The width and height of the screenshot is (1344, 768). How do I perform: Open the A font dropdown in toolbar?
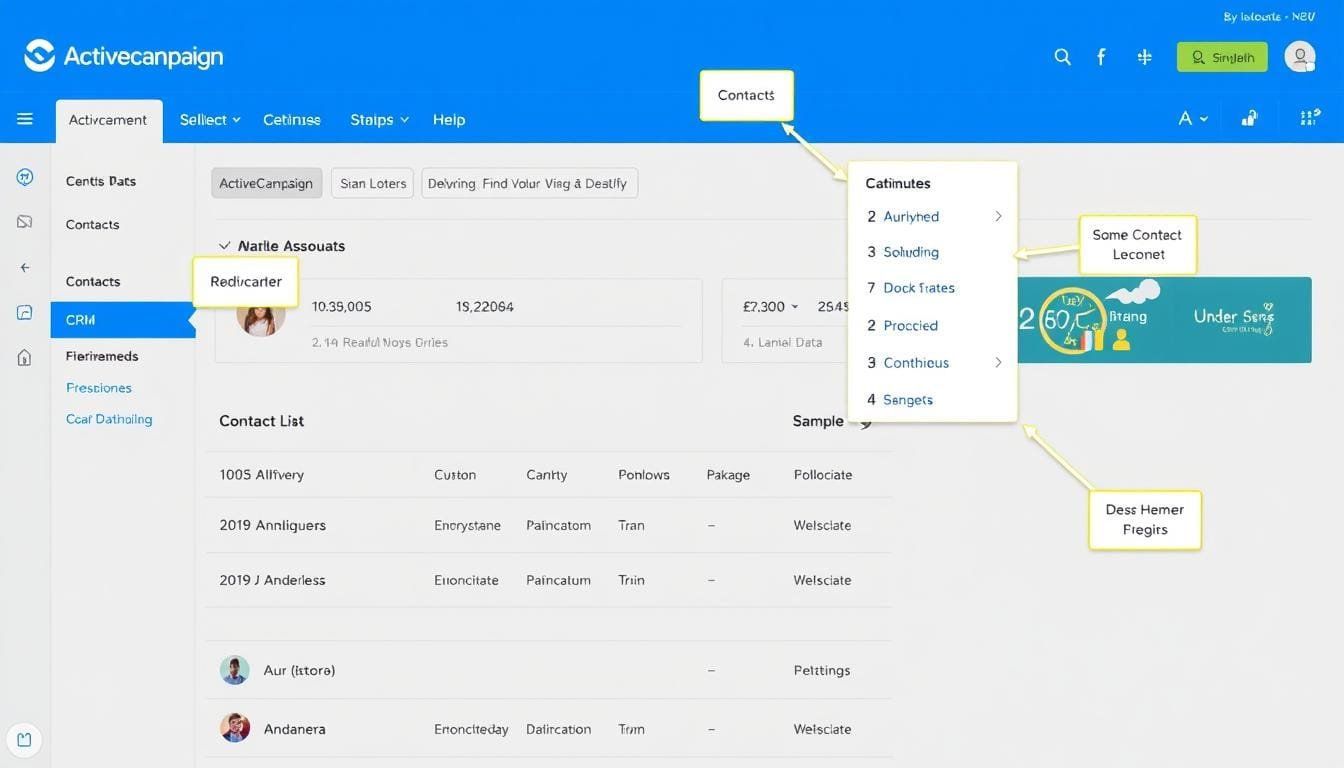[1193, 118]
